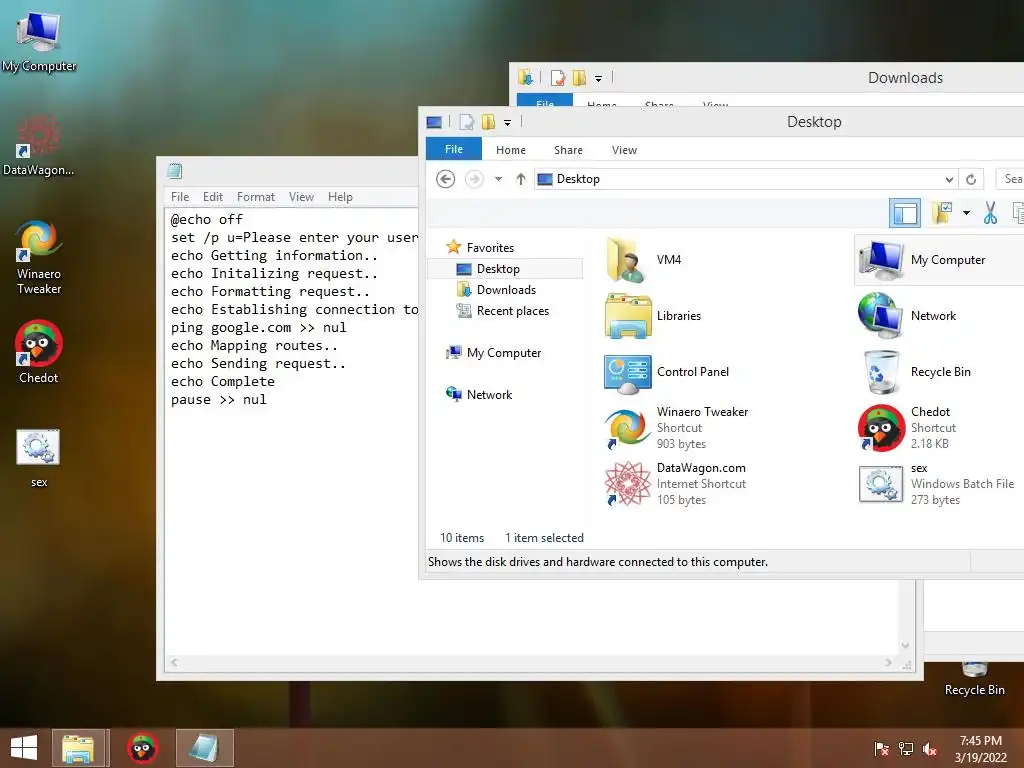Image resolution: width=1024 pixels, height=768 pixels.
Task: Open Notepad Edit menu
Action: click(212, 197)
